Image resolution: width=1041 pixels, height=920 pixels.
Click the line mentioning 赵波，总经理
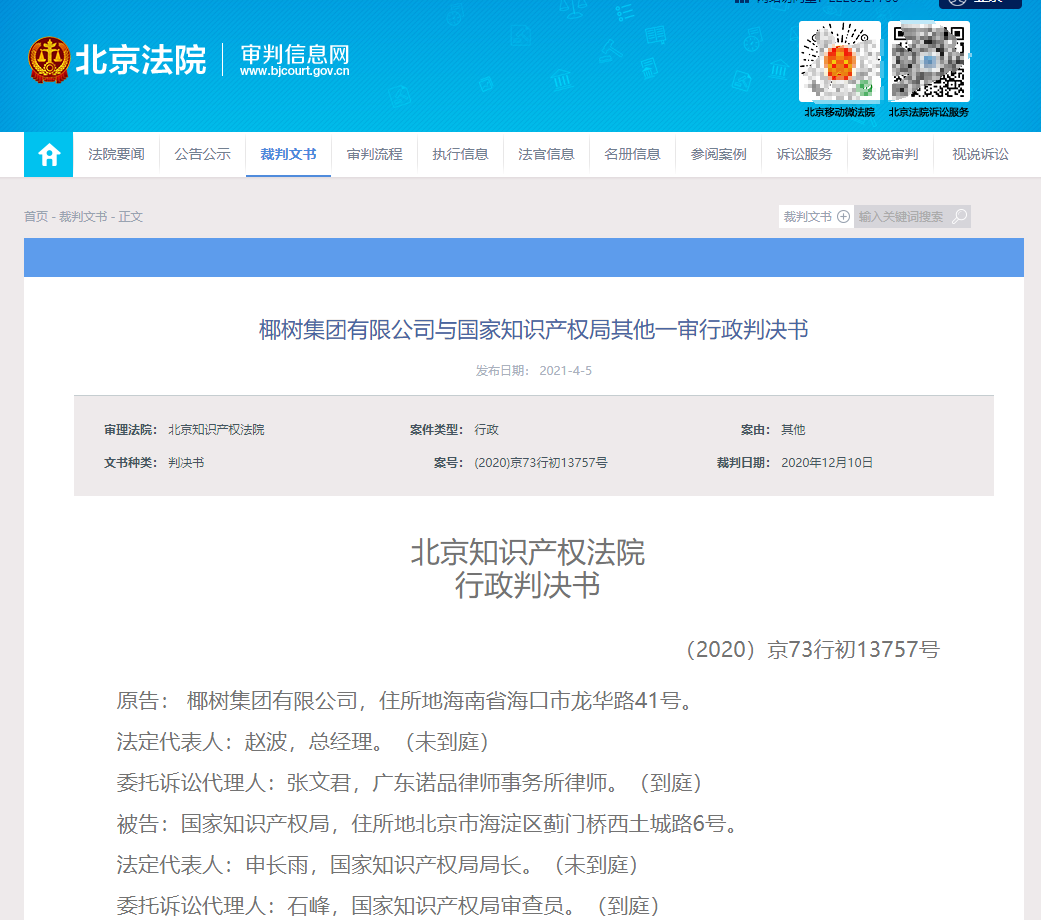303,742
